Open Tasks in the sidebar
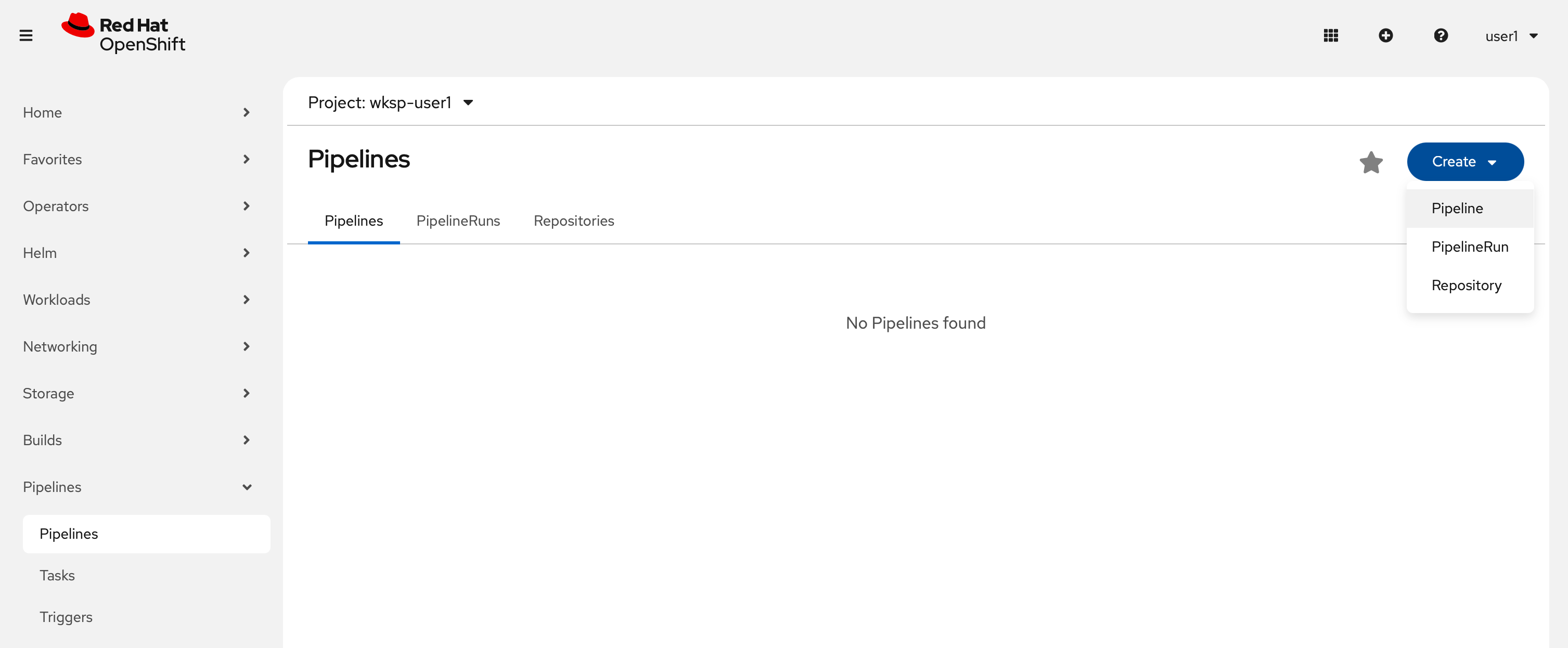 tap(57, 575)
